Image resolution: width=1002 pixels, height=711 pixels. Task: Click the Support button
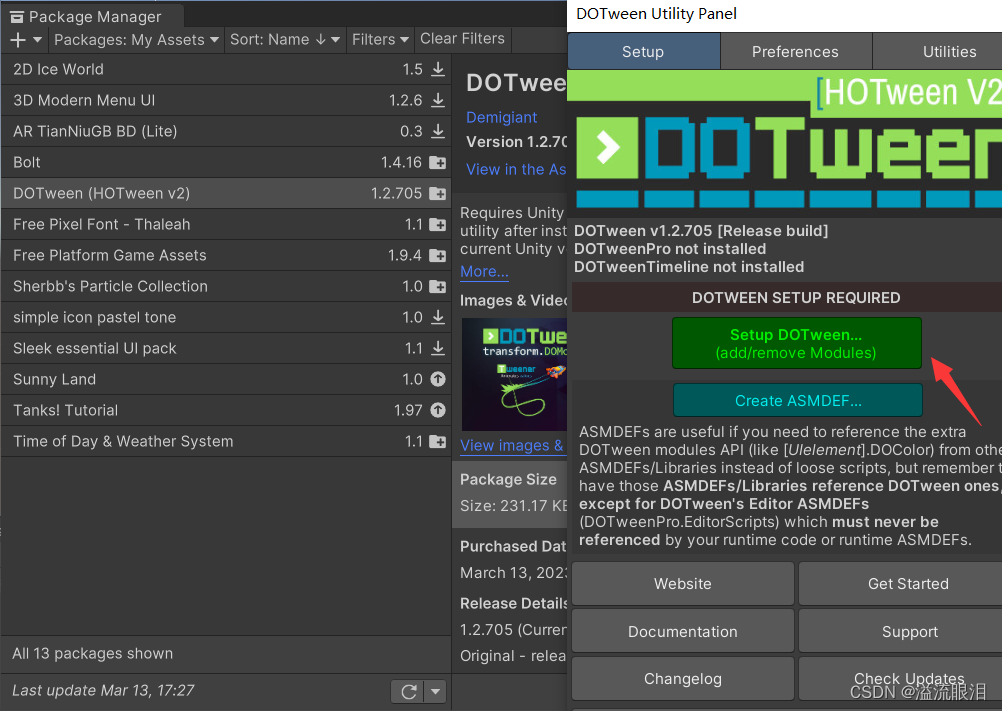900,632
